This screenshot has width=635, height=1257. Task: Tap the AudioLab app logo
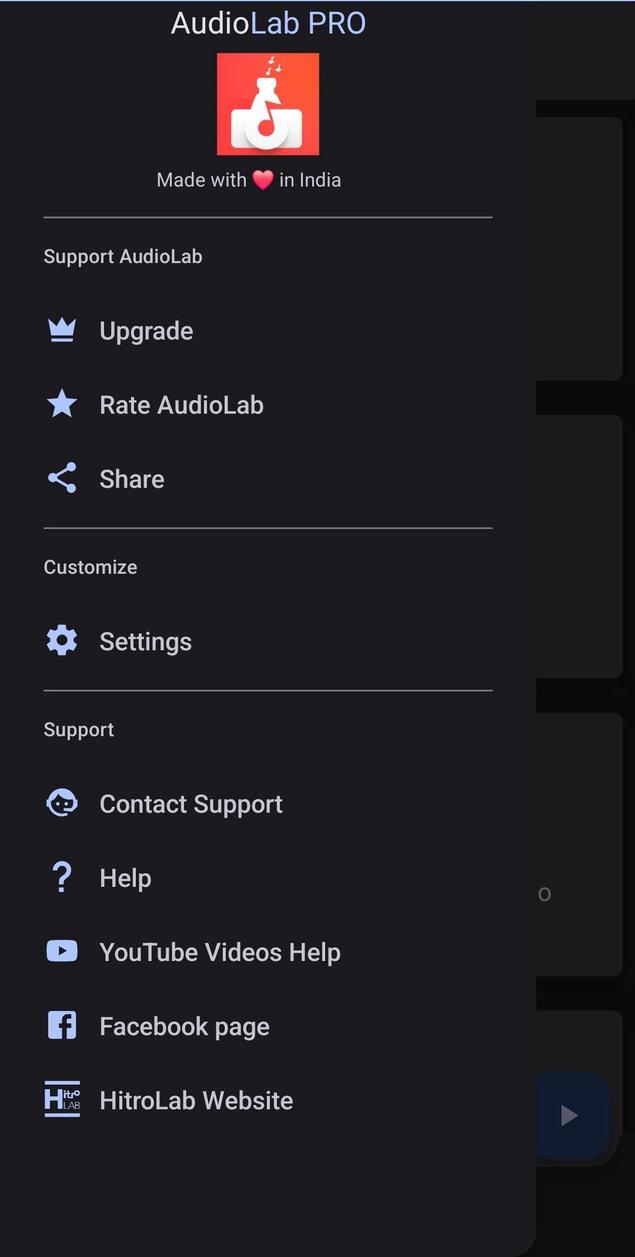268,103
